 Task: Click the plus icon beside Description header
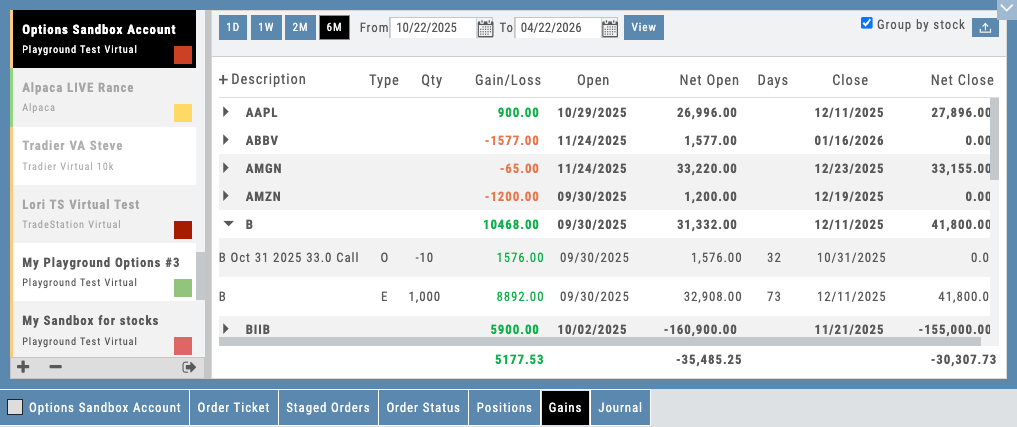[223, 80]
